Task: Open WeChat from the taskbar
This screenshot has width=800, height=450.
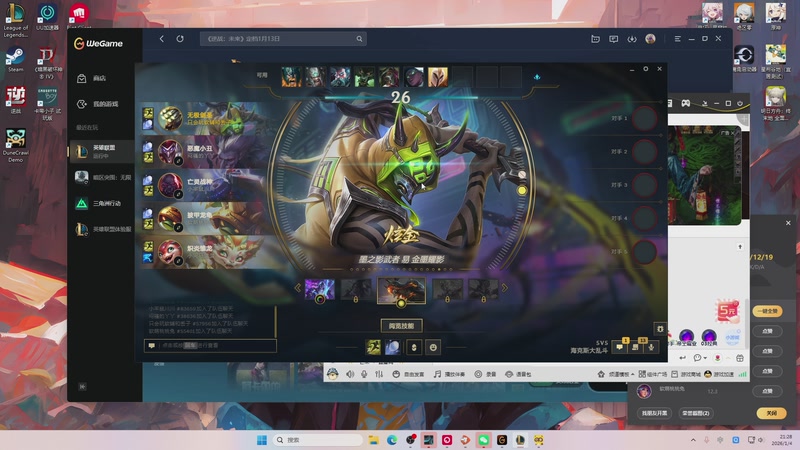Action: (483, 440)
